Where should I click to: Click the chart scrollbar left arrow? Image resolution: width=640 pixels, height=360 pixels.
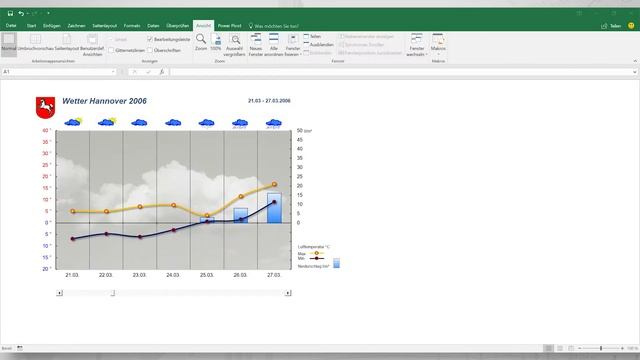60,293
